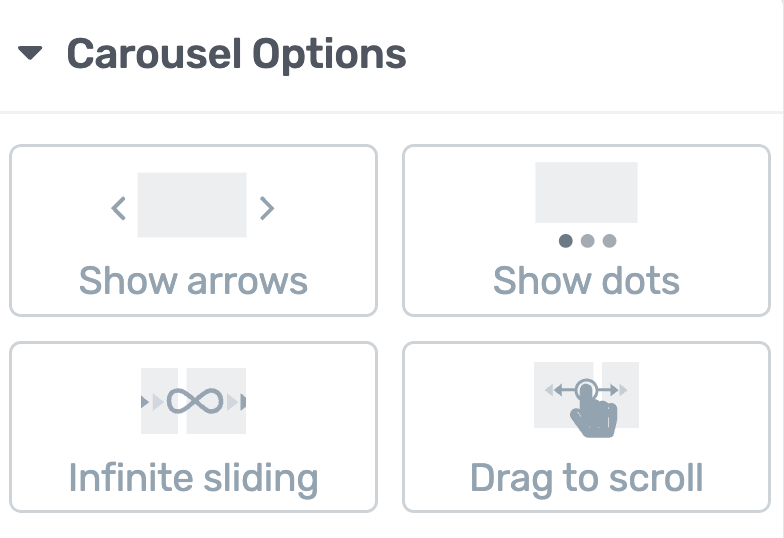
Task: Click the pointing hand drag icon
Action: pos(594,409)
